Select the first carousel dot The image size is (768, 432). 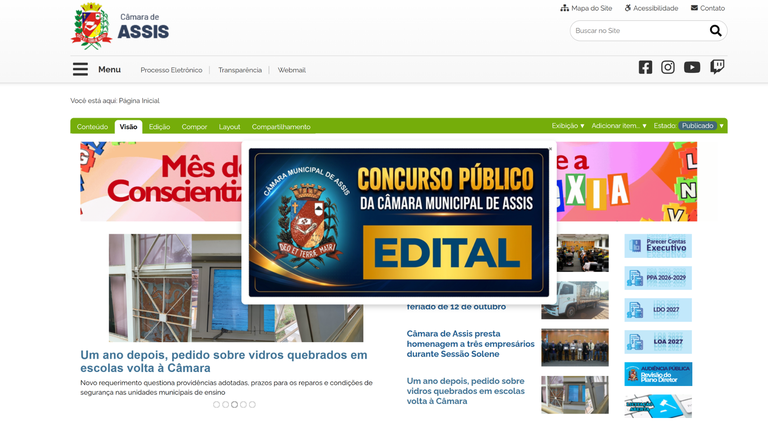coord(216,405)
